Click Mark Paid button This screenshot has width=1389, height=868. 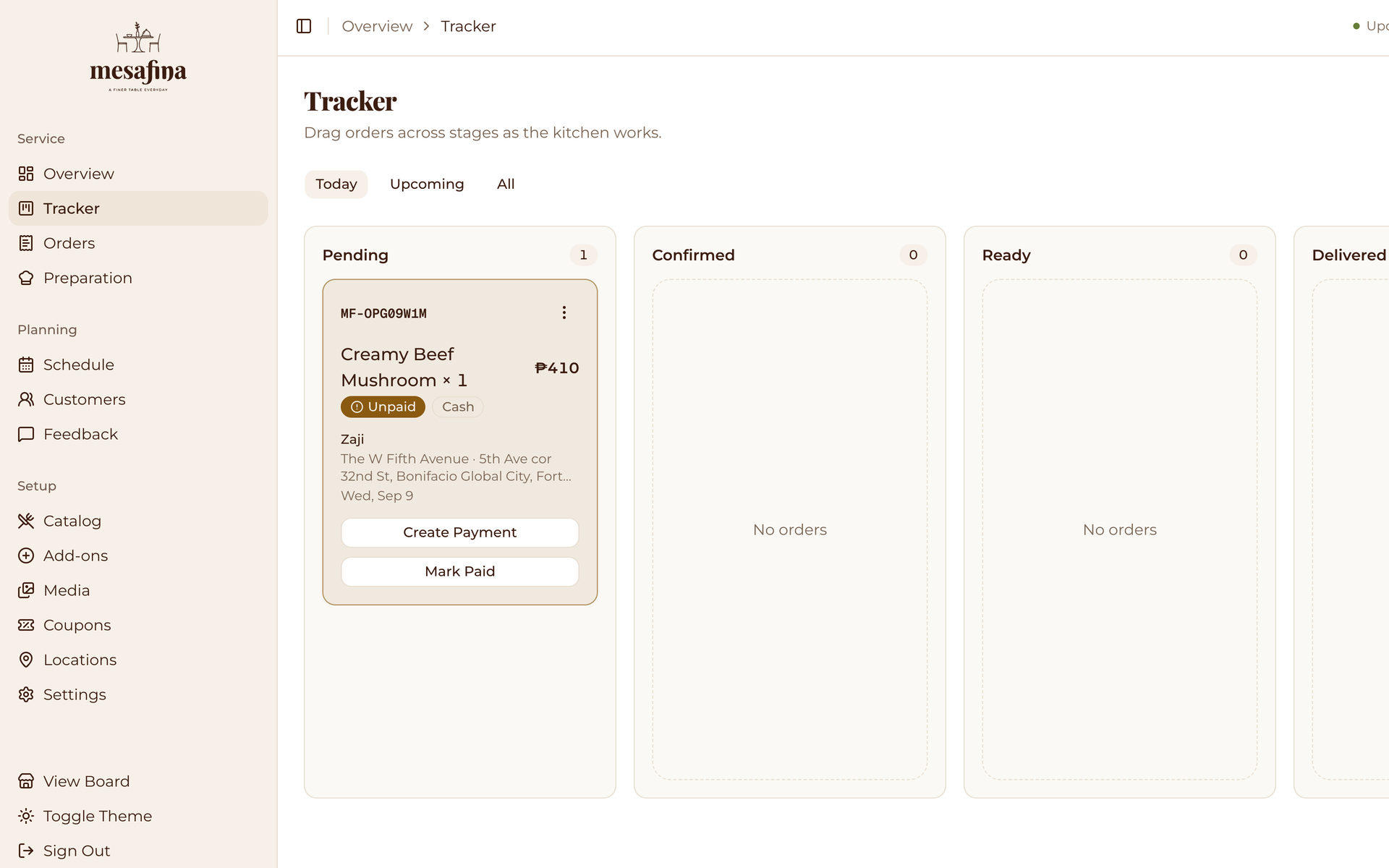click(x=460, y=571)
